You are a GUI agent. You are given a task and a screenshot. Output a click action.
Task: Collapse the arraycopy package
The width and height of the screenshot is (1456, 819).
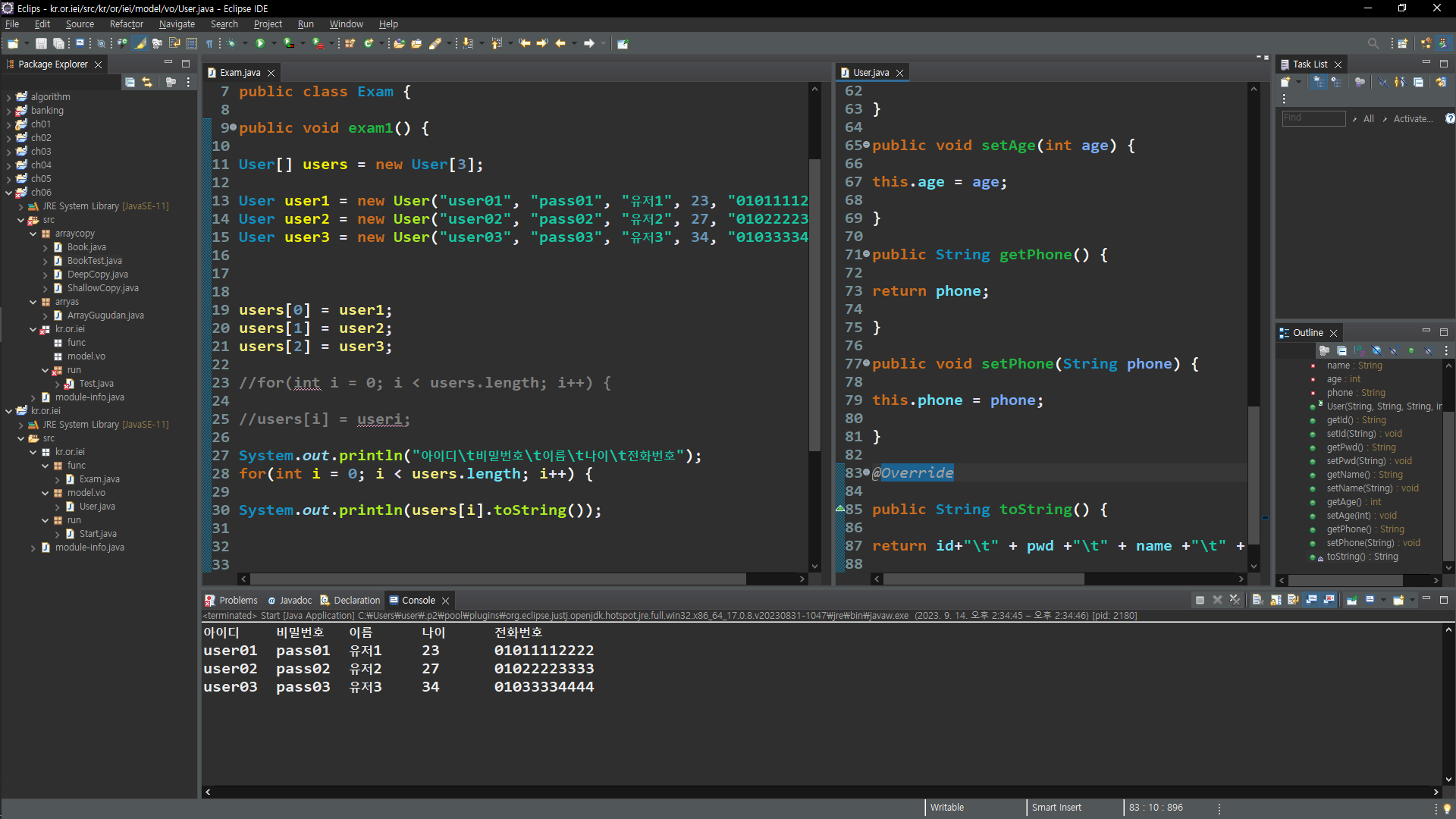tap(33, 234)
